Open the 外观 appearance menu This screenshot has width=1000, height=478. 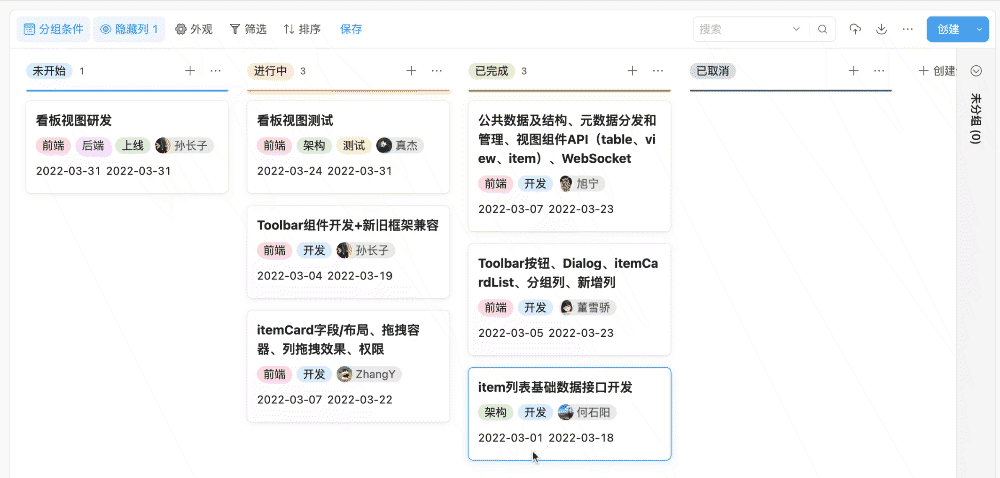(194, 29)
